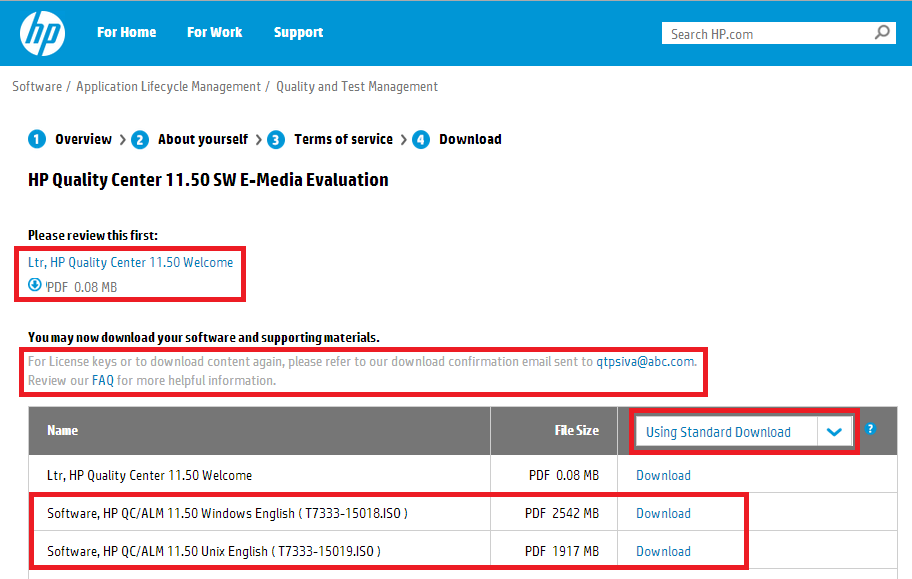Image resolution: width=912 pixels, height=579 pixels.
Task: Open the Using Standard Download dropdown
Action: tap(834, 432)
